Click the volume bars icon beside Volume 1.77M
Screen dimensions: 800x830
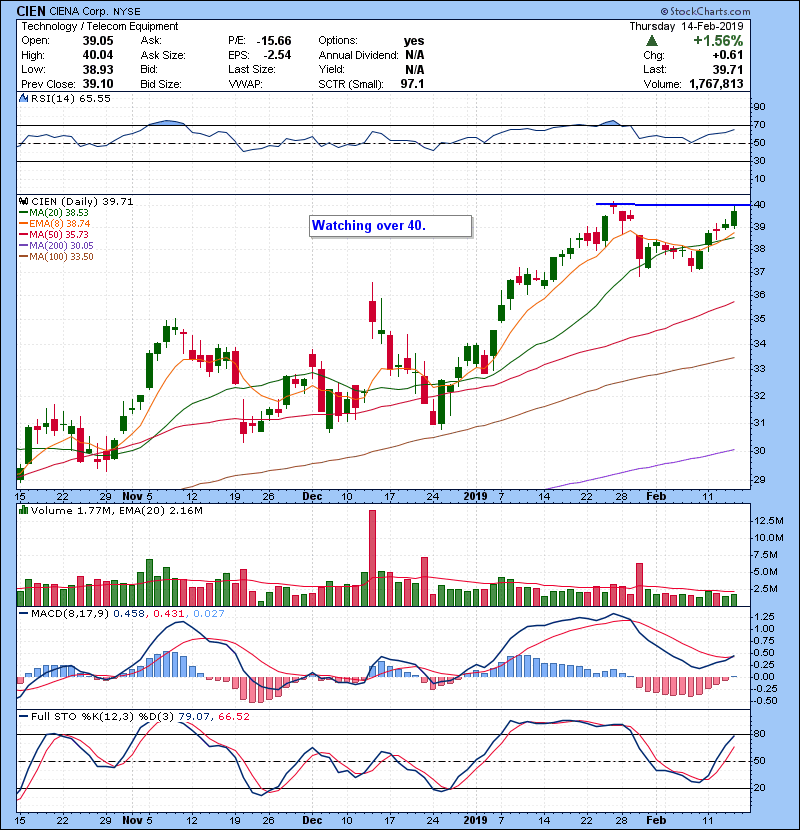point(23,510)
